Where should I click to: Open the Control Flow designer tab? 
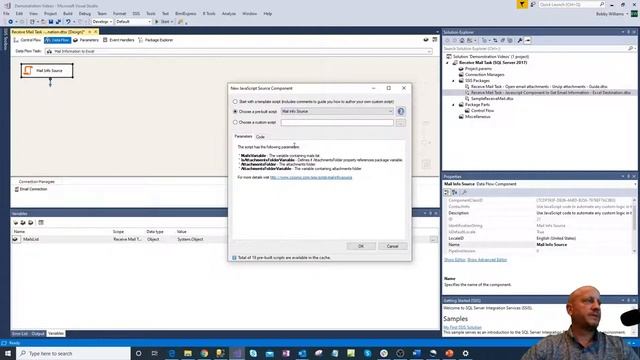(x=27, y=40)
